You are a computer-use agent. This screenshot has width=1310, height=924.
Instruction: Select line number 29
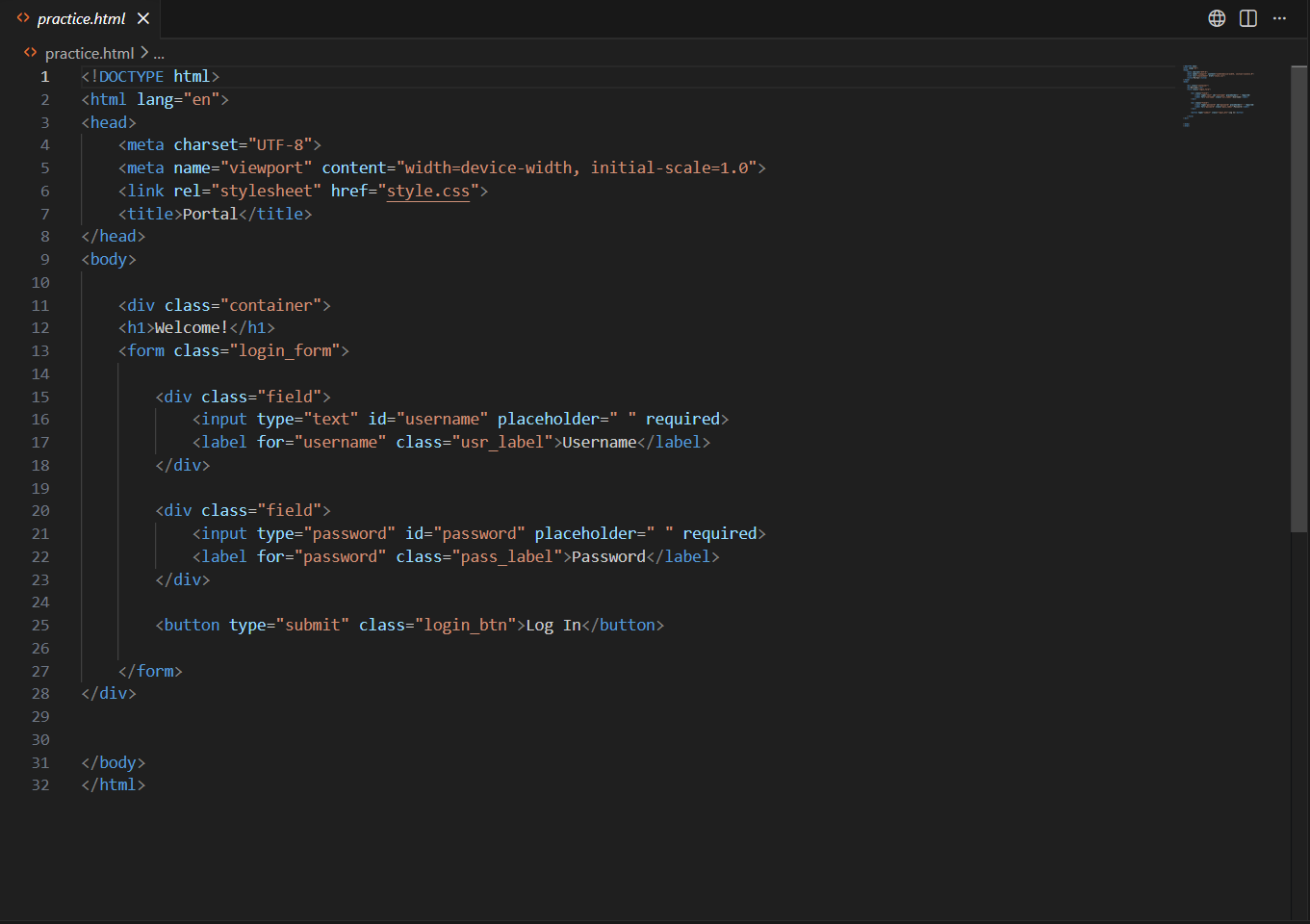[40, 716]
